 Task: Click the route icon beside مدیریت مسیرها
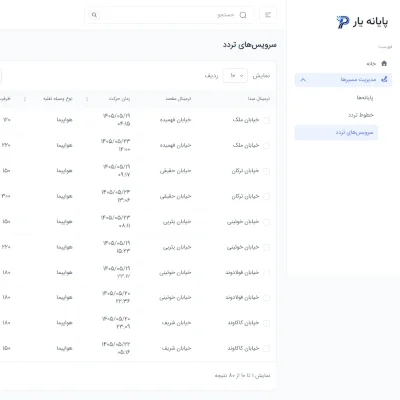pos(384,79)
